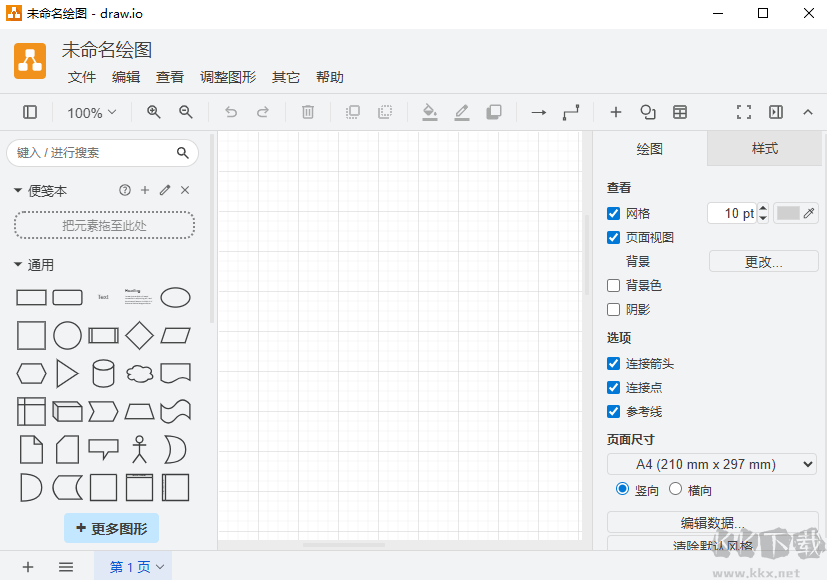Select the actor stick figure shape
827x580 pixels.
[x=140, y=449]
